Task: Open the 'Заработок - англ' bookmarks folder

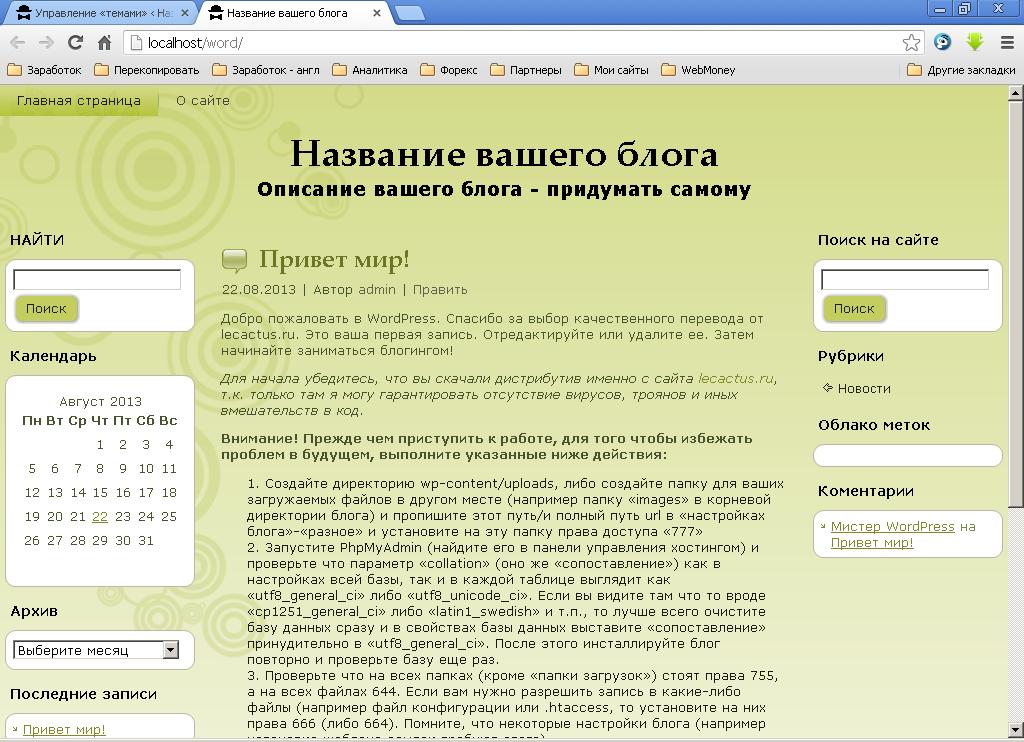Action: coord(266,70)
